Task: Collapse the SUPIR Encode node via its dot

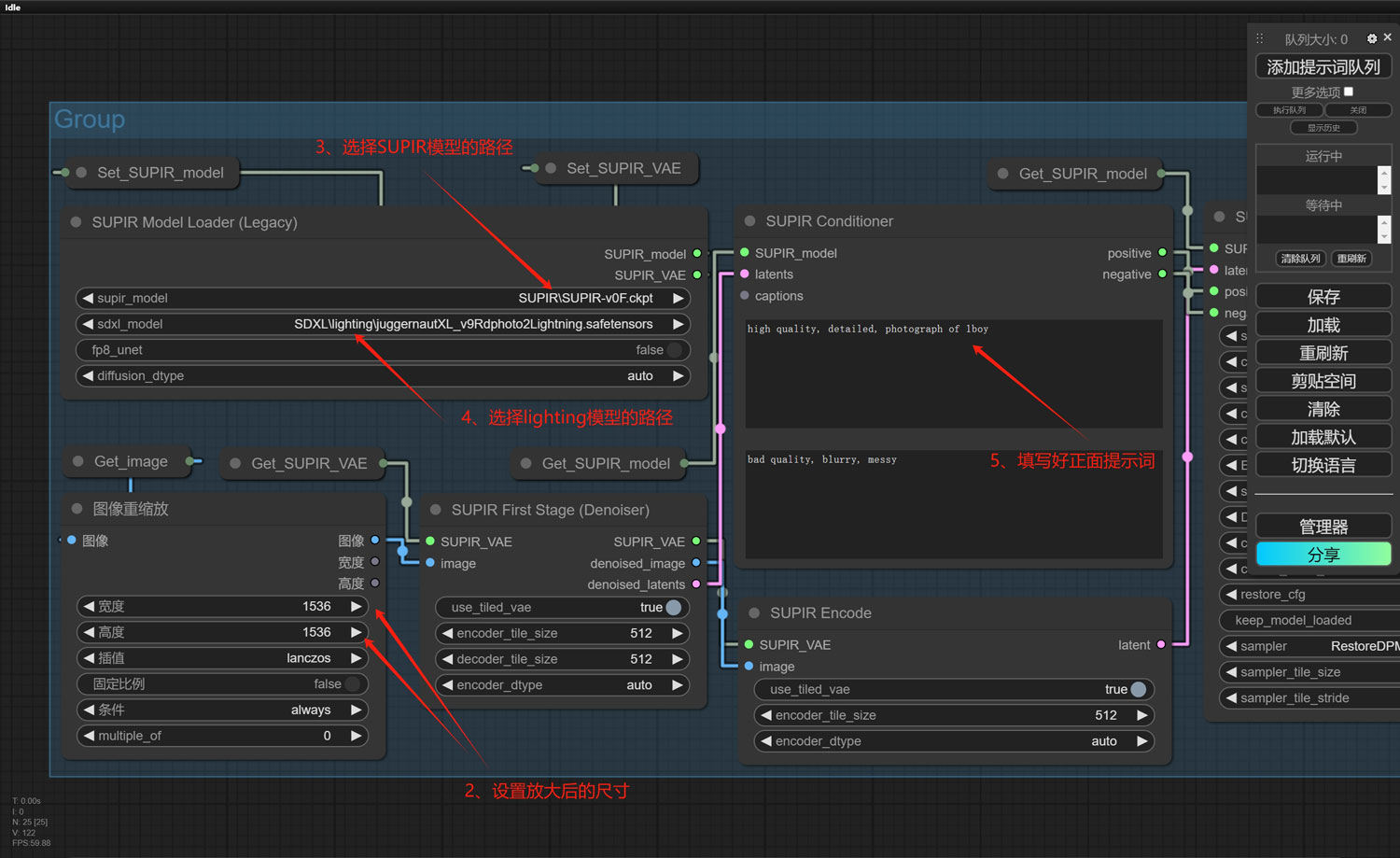Action: point(754,613)
